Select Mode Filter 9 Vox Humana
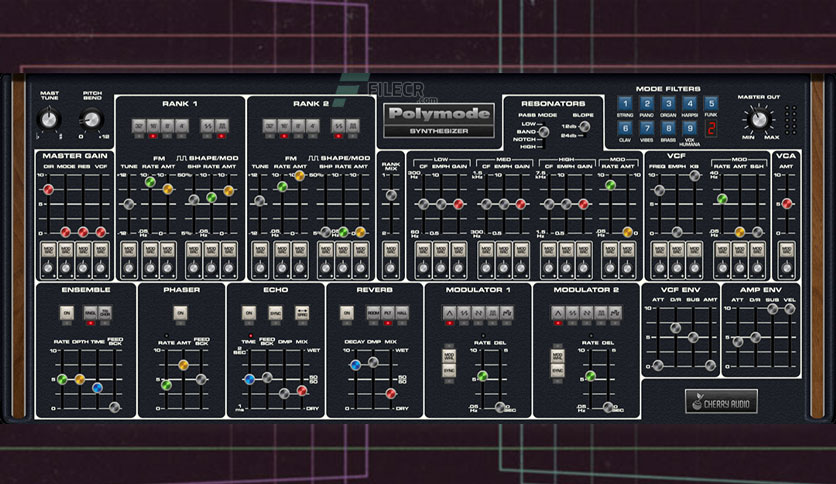The width and height of the screenshot is (836, 484). 689,128
